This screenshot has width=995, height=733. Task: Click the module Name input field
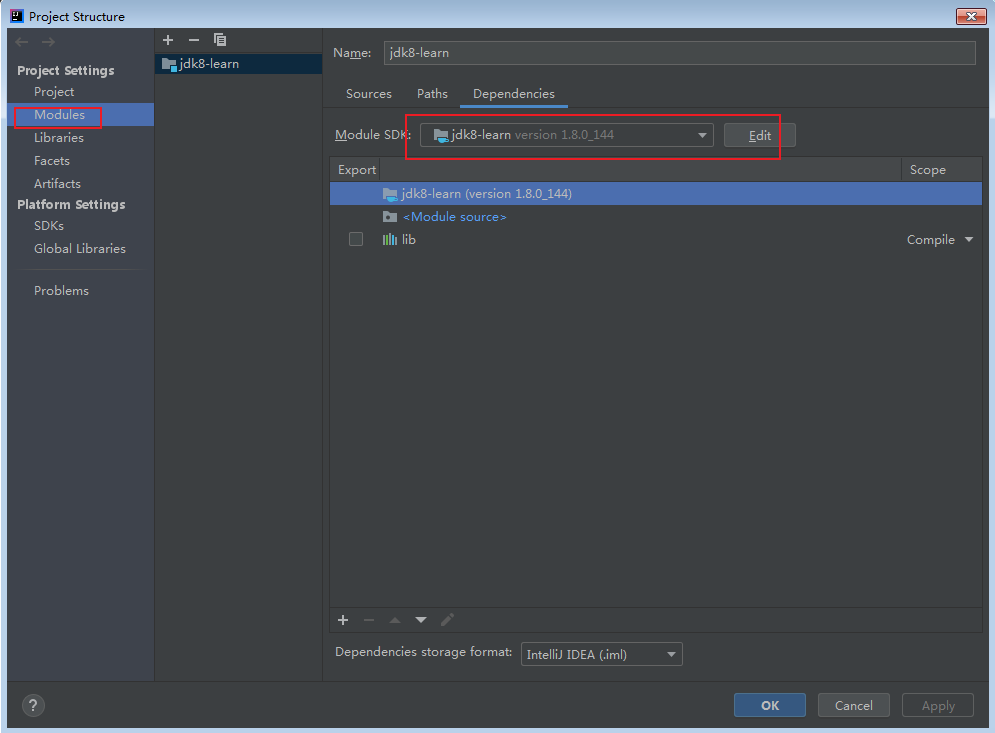point(680,53)
